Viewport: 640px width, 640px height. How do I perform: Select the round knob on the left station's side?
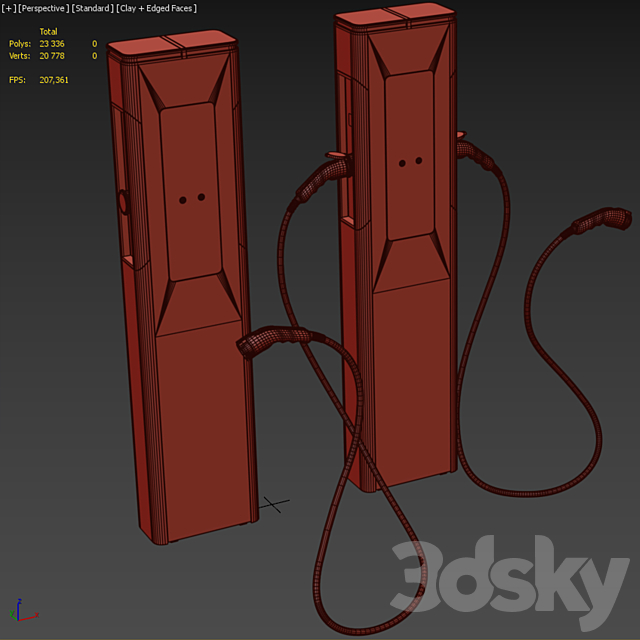[124, 202]
